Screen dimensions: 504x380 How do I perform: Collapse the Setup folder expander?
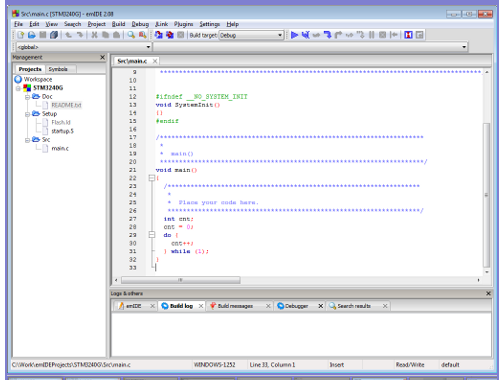pyautogui.click(x=27, y=114)
